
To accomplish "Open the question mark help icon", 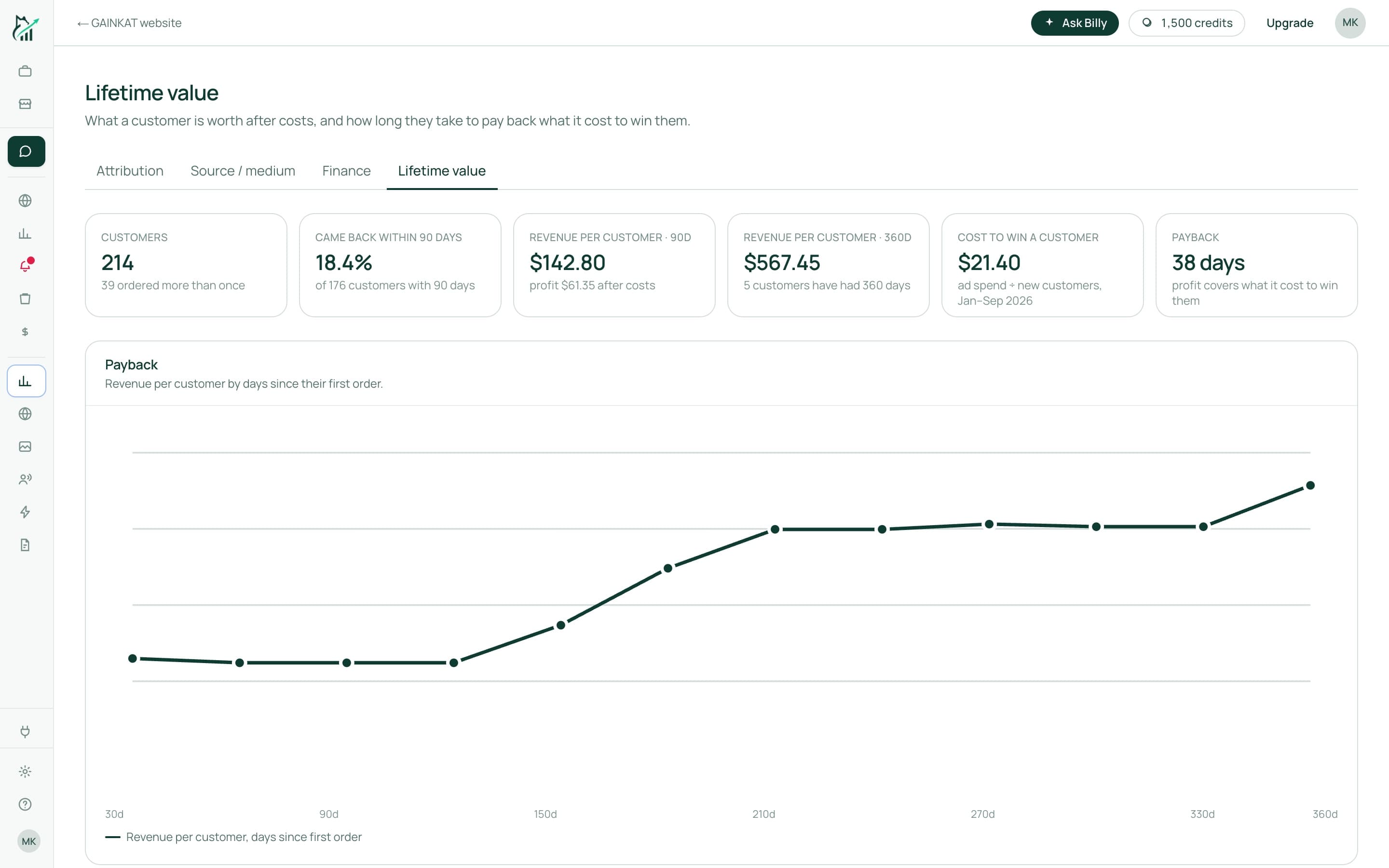I will click(x=25, y=804).
